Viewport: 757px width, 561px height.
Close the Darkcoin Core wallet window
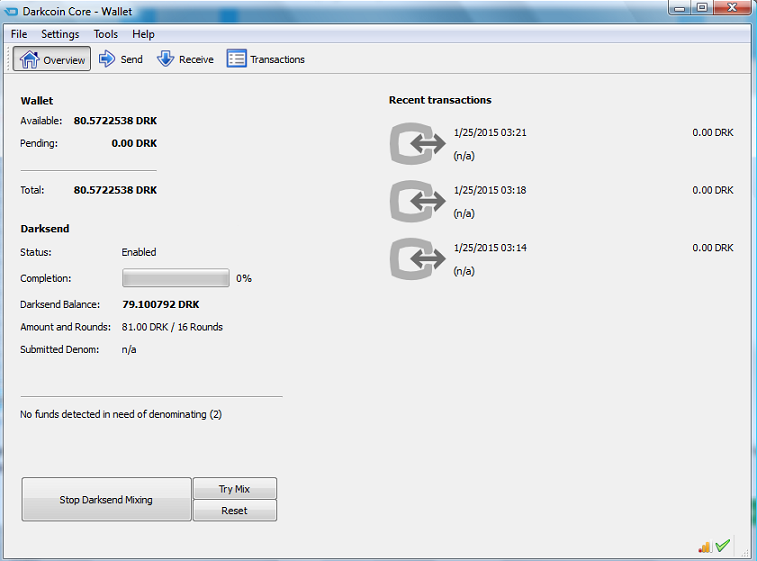pyautogui.click(x=732, y=8)
